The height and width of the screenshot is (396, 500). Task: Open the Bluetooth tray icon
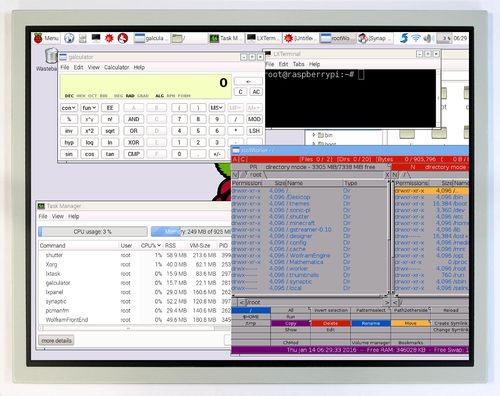point(404,38)
